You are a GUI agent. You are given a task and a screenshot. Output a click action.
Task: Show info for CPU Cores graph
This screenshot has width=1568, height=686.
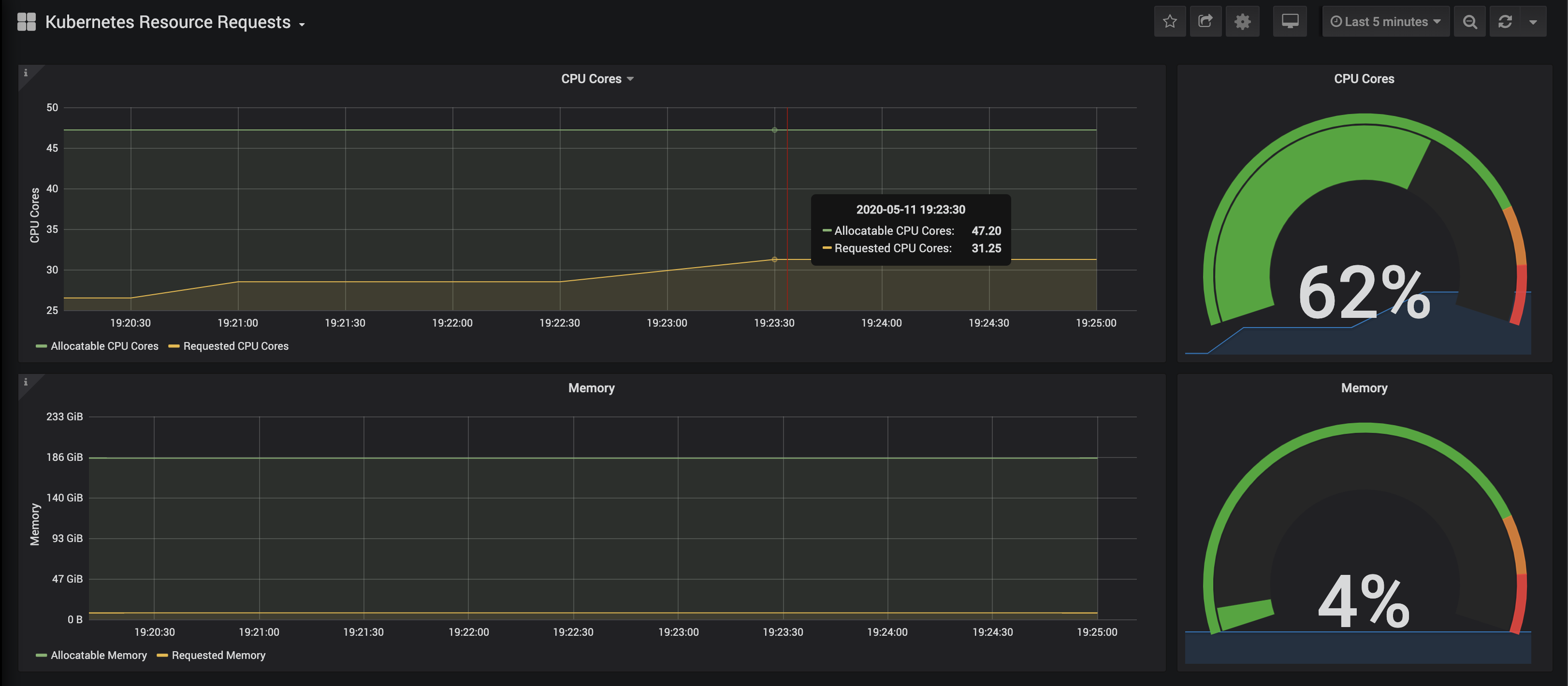(26, 73)
